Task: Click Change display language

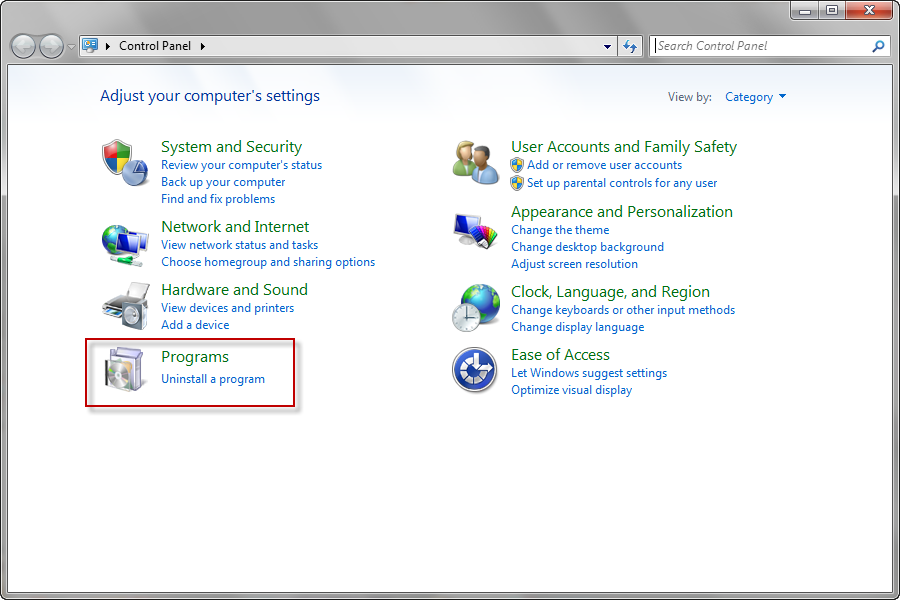Action: 577,327
